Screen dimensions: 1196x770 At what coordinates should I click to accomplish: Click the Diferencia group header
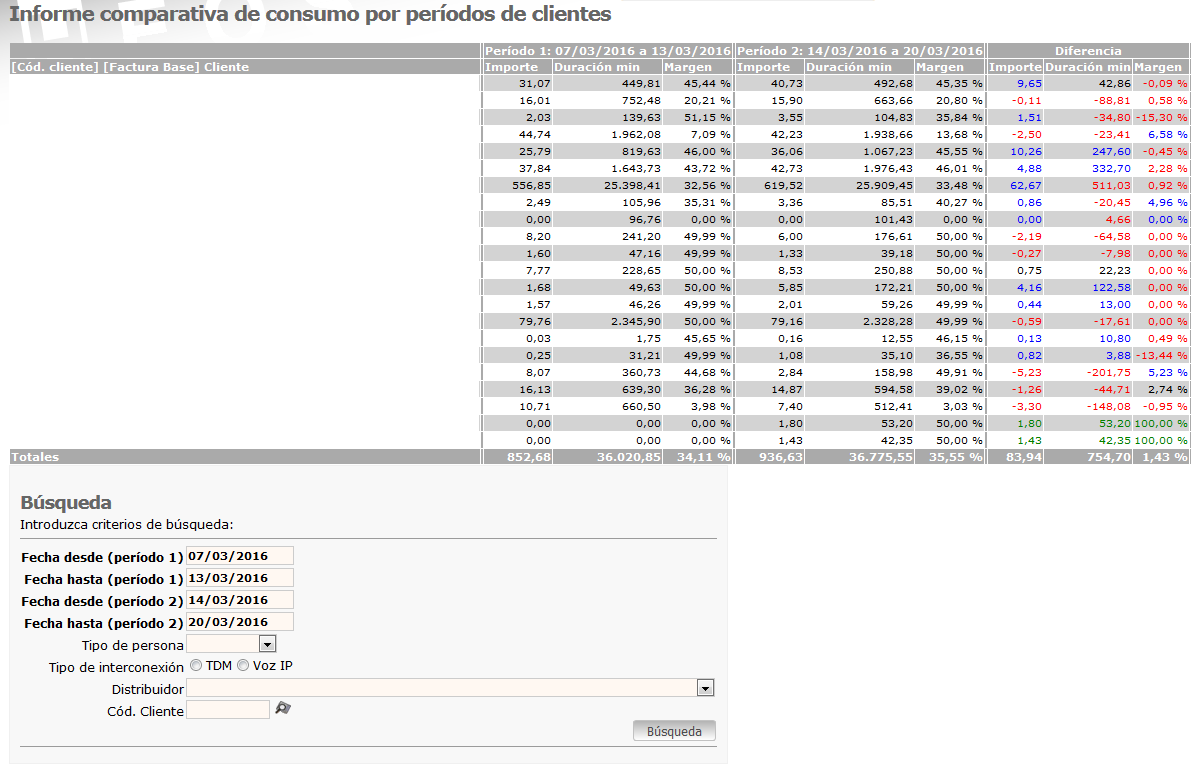pos(1088,51)
